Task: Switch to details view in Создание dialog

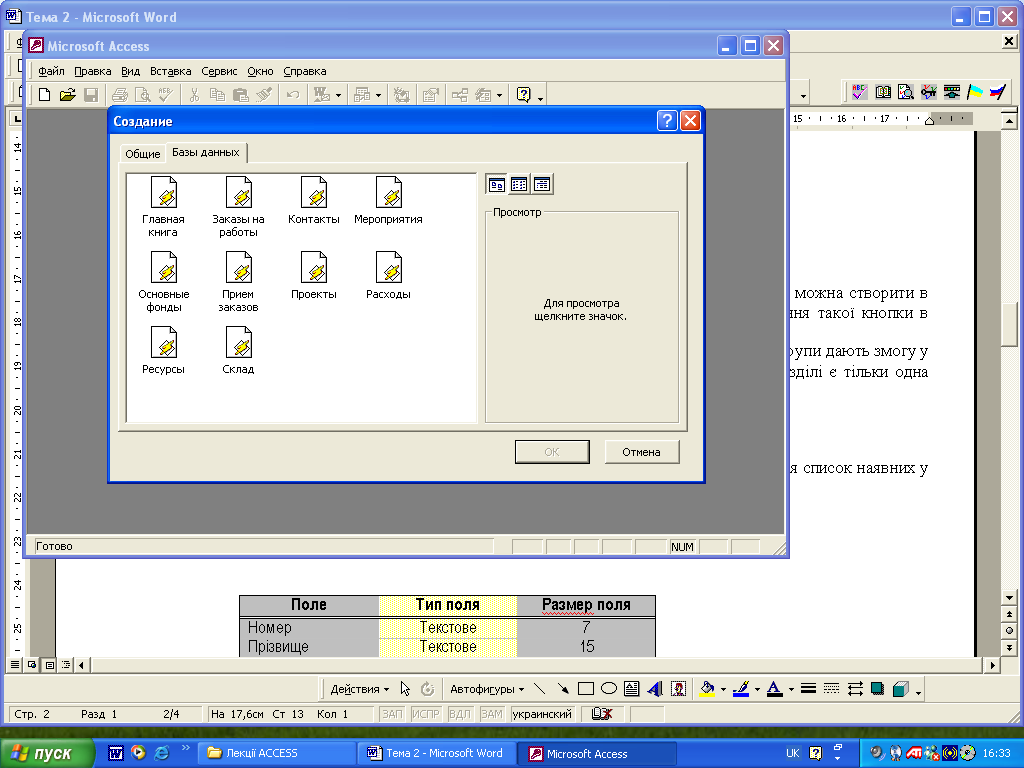Action: coord(542,185)
